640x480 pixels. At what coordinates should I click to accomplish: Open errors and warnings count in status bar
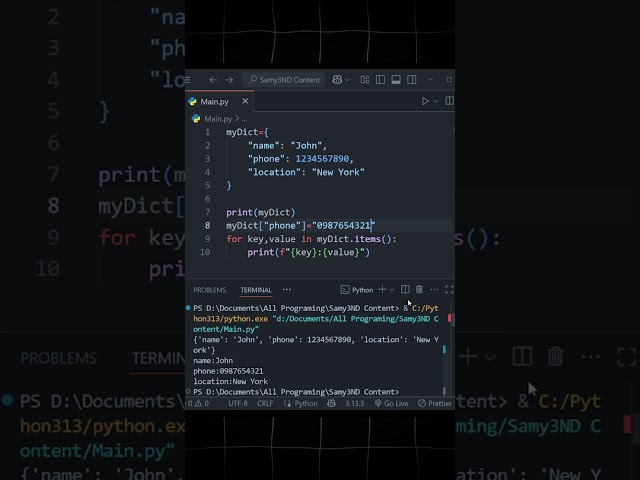pos(199,403)
